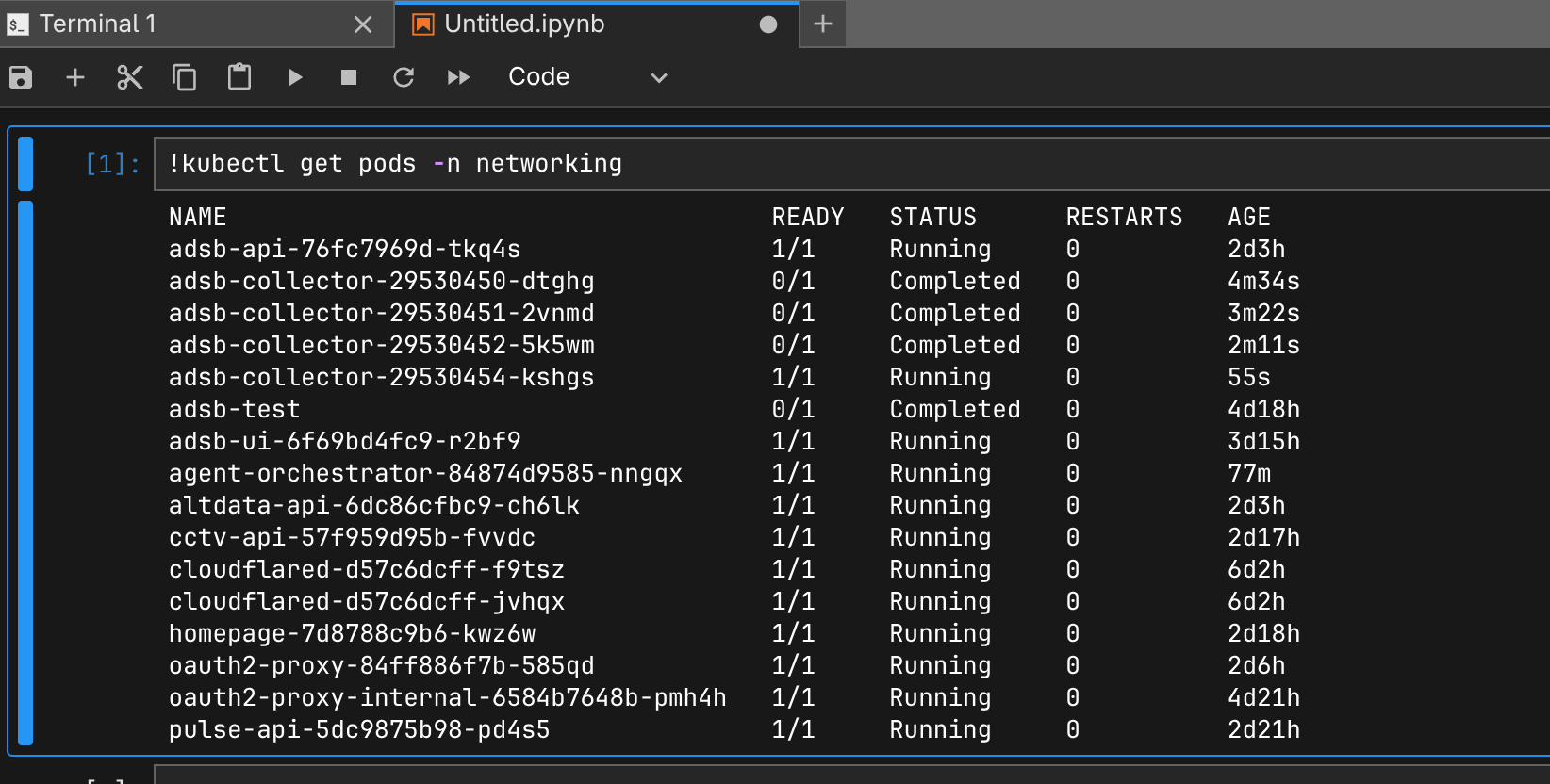Viewport: 1550px width, 784px height.
Task: Open a new launcher tab
Action: [823, 24]
